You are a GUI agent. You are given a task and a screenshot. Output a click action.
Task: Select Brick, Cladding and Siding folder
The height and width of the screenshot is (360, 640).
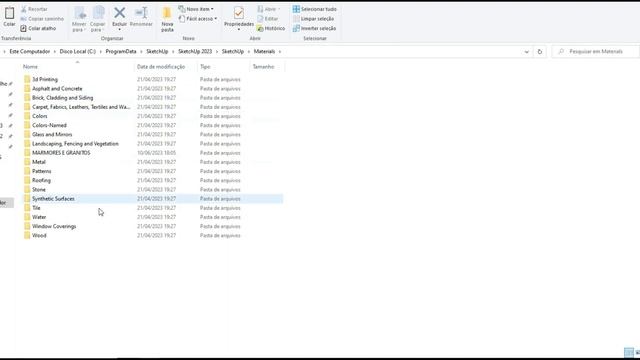pos(62,98)
